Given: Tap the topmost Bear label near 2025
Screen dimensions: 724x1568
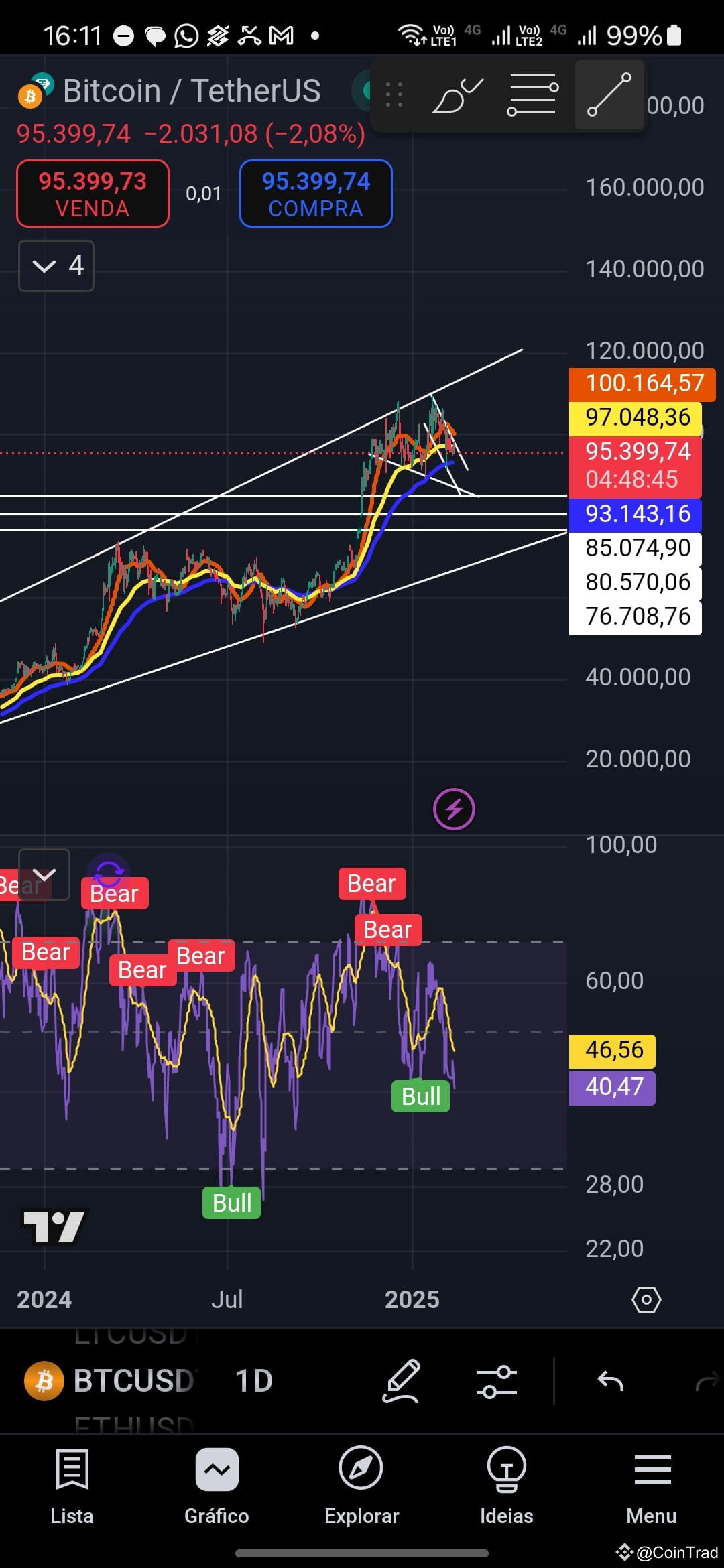Looking at the screenshot, I should pyautogui.click(x=372, y=884).
